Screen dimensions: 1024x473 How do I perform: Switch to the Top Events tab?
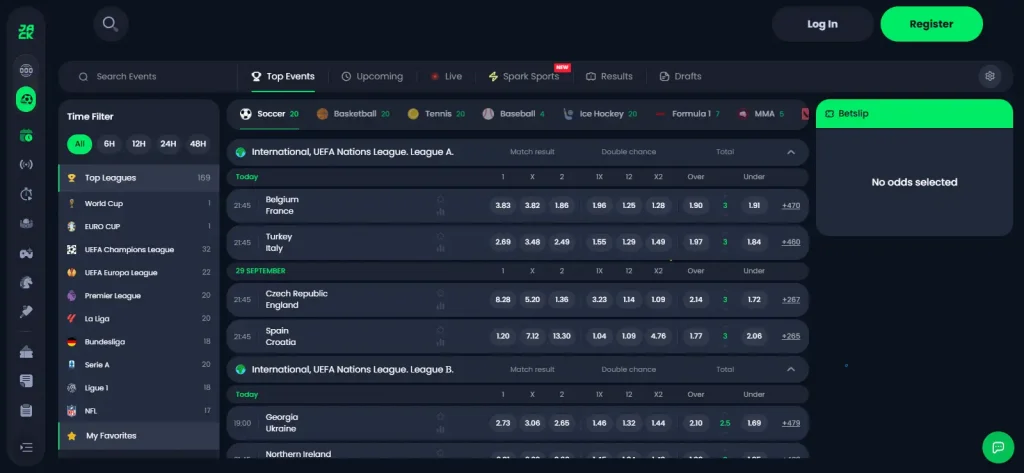coord(283,76)
